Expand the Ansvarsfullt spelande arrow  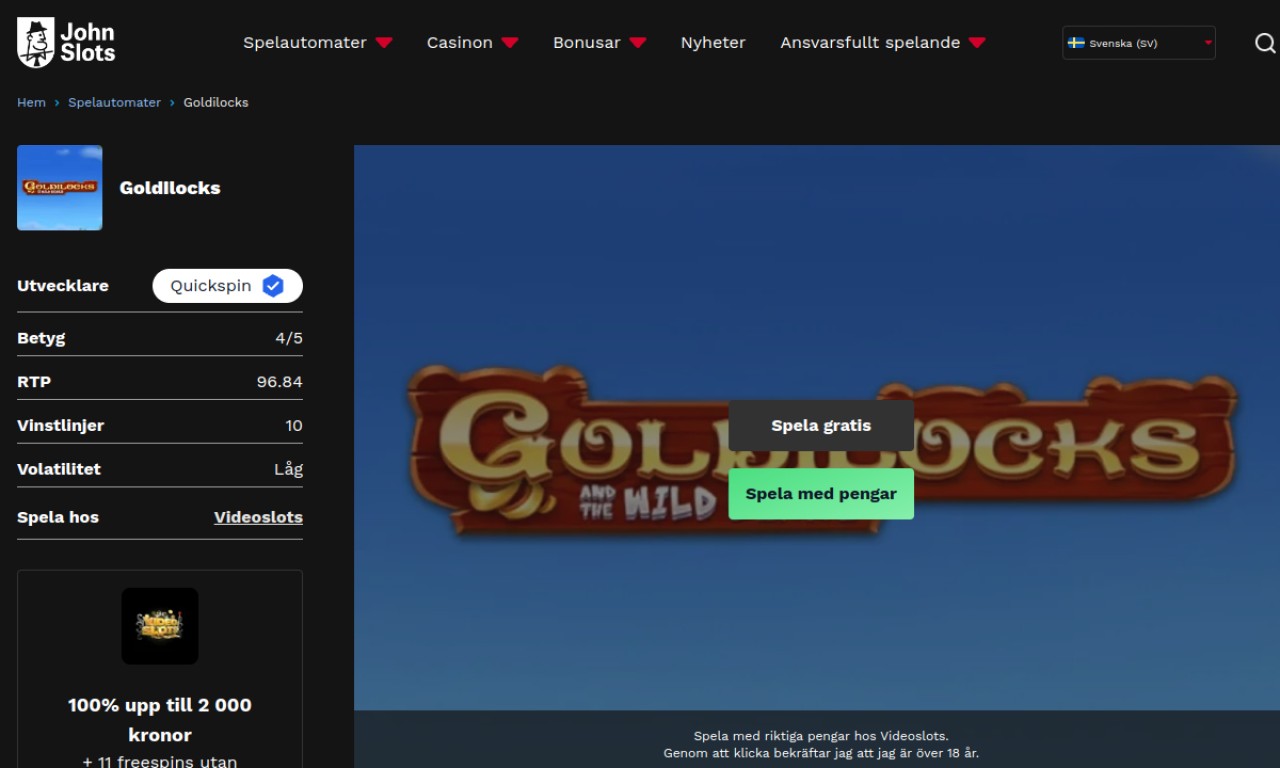pos(978,43)
